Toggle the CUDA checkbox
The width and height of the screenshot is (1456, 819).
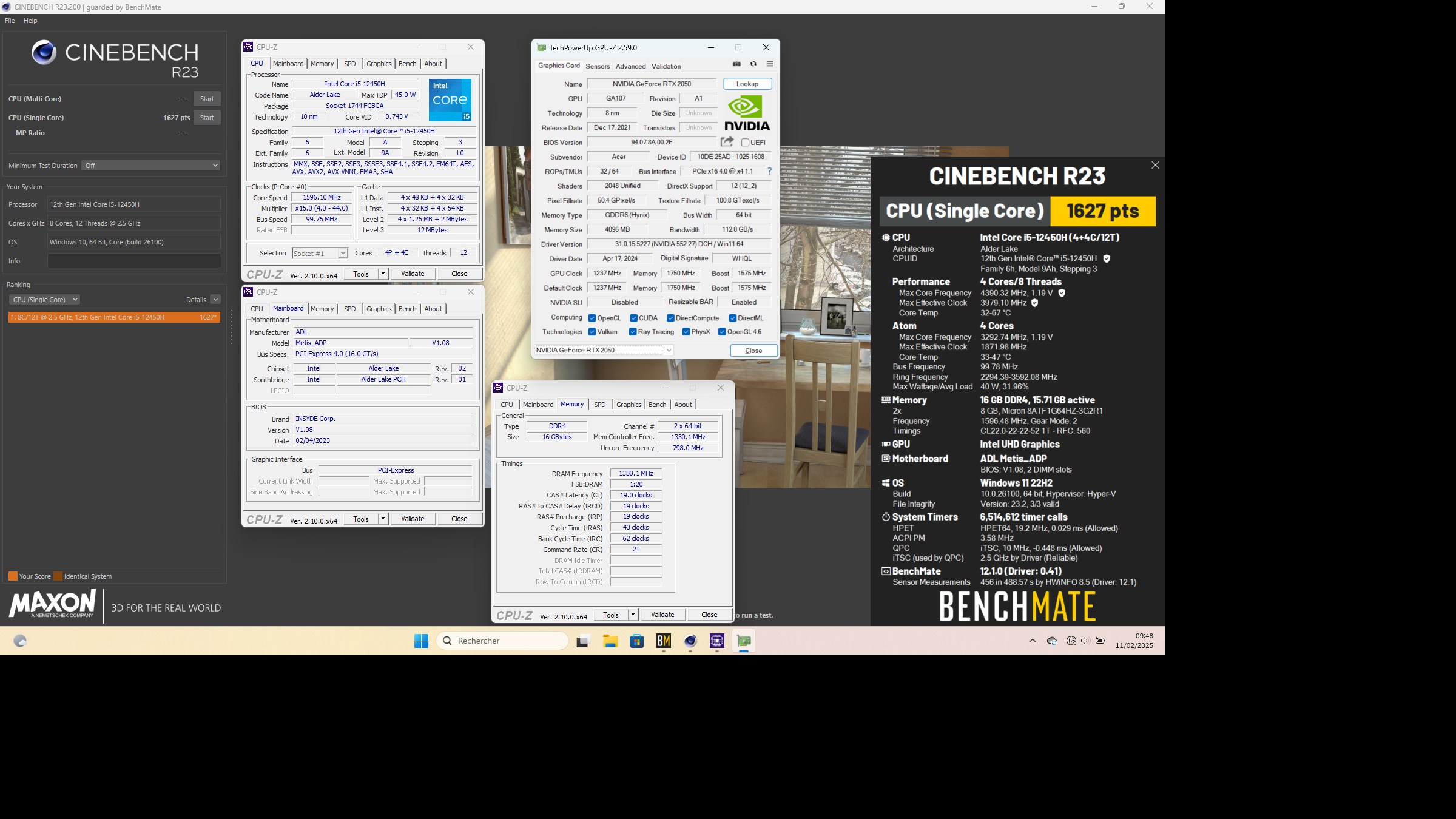coord(633,318)
